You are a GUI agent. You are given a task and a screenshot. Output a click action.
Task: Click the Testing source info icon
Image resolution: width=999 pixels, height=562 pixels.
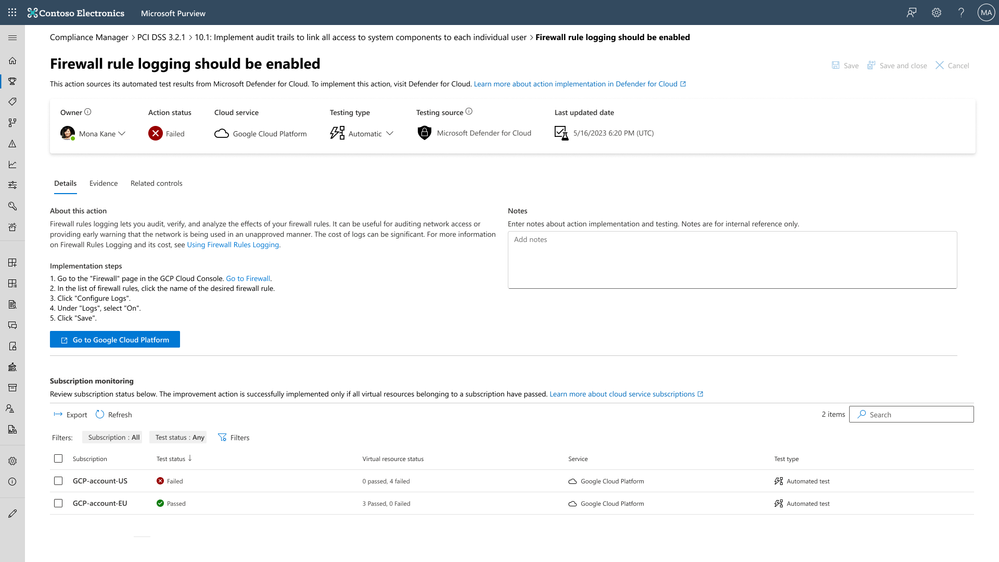(469, 112)
